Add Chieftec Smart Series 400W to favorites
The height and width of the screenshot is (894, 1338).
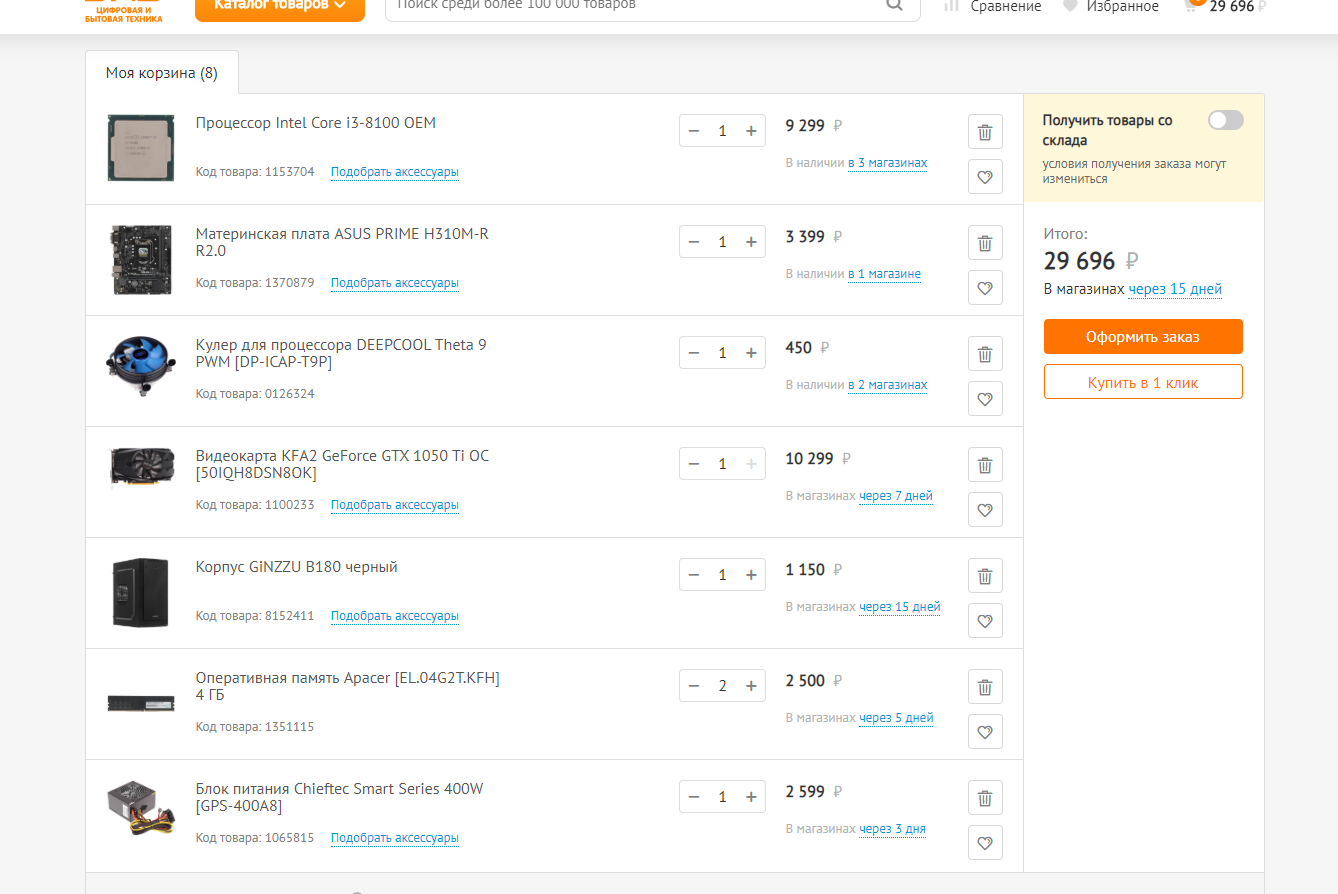coord(985,843)
